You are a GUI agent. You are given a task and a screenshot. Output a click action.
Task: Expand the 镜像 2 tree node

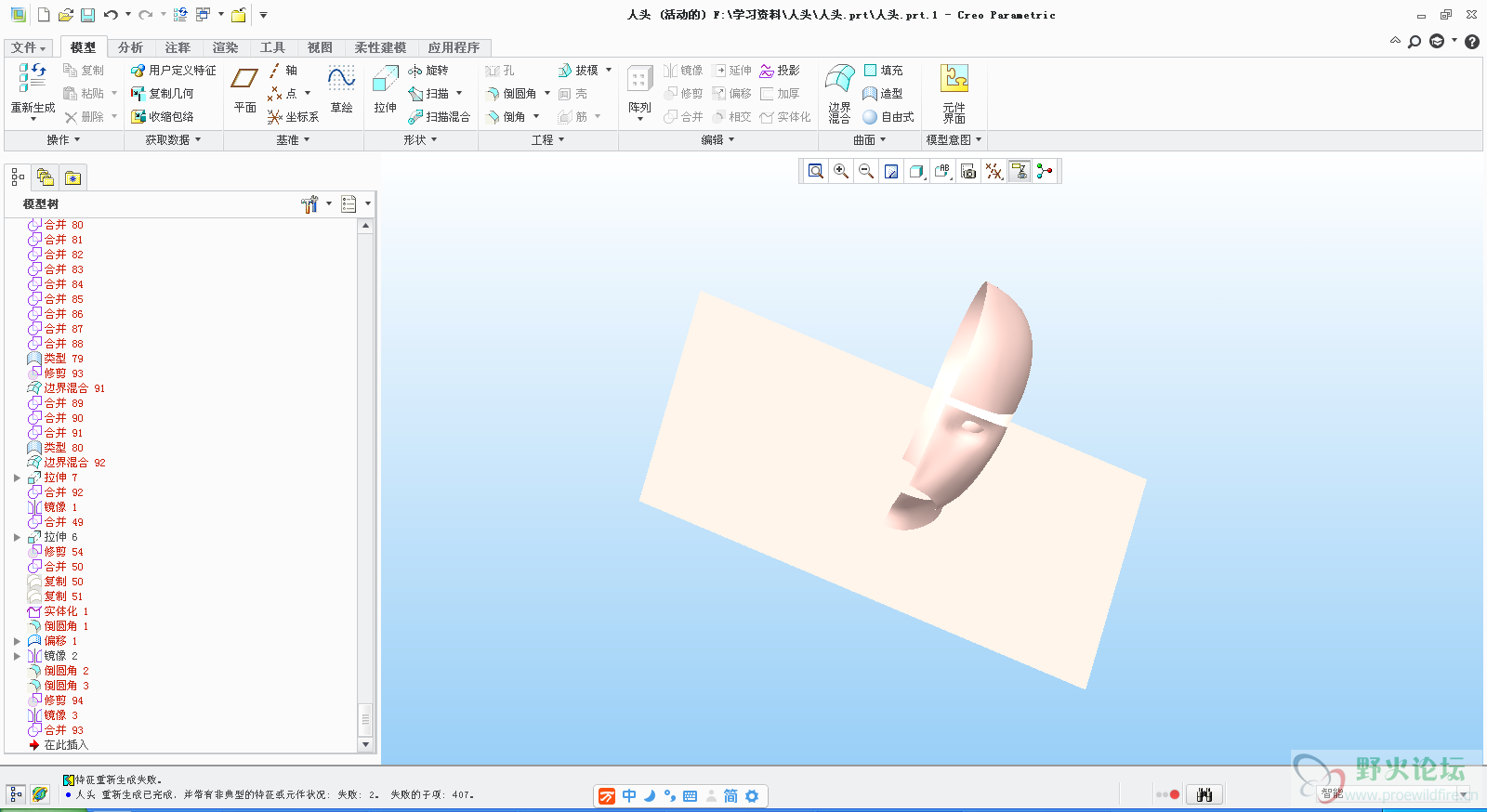point(17,656)
